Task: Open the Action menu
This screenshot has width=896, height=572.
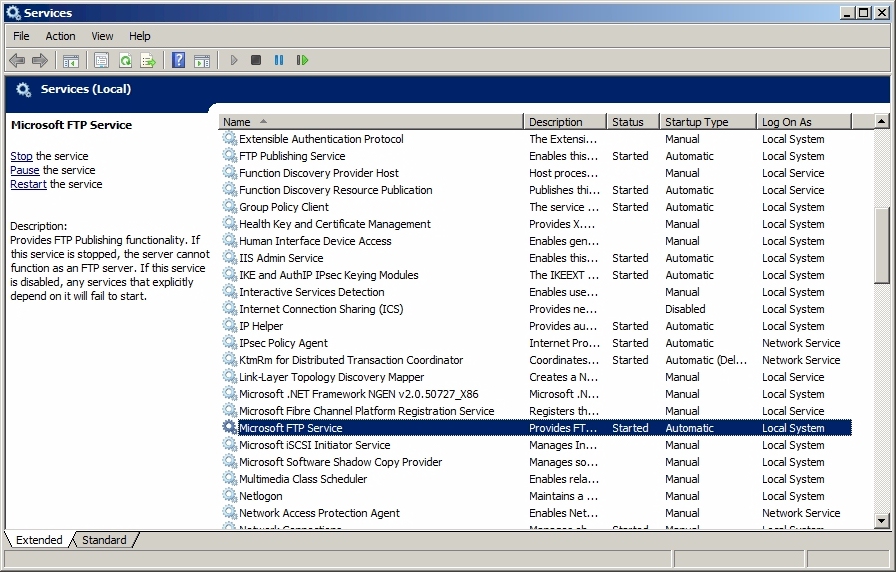Action: click(61, 36)
